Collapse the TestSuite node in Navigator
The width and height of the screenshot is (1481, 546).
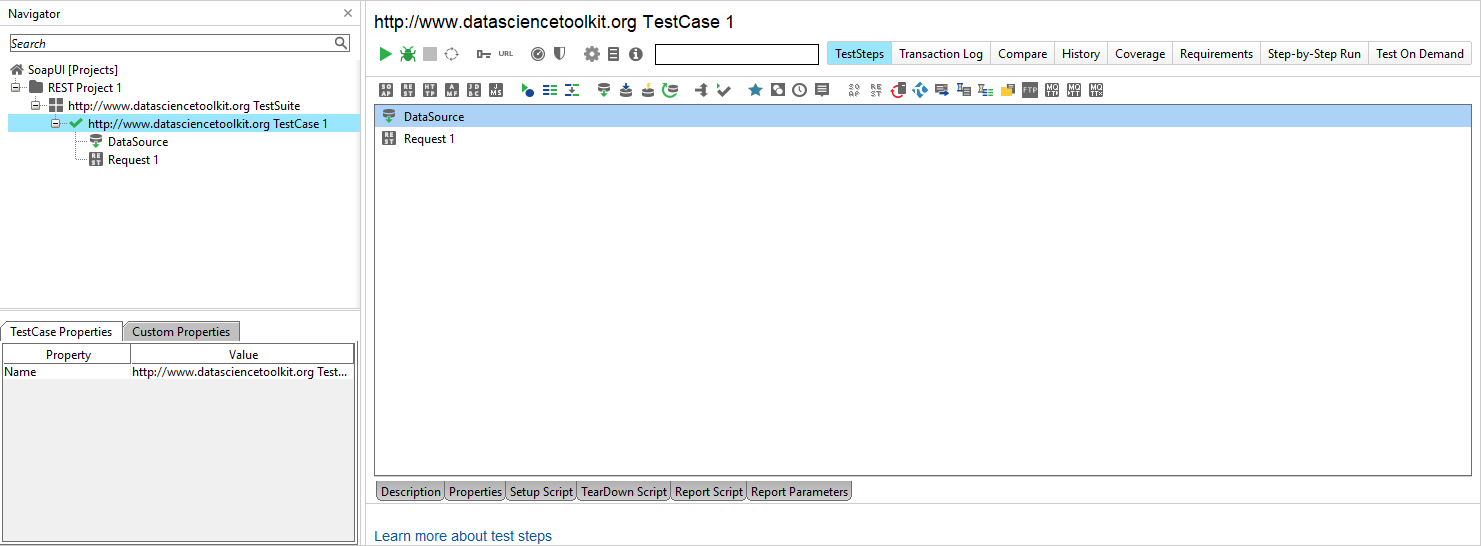click(x=36, y=106)
